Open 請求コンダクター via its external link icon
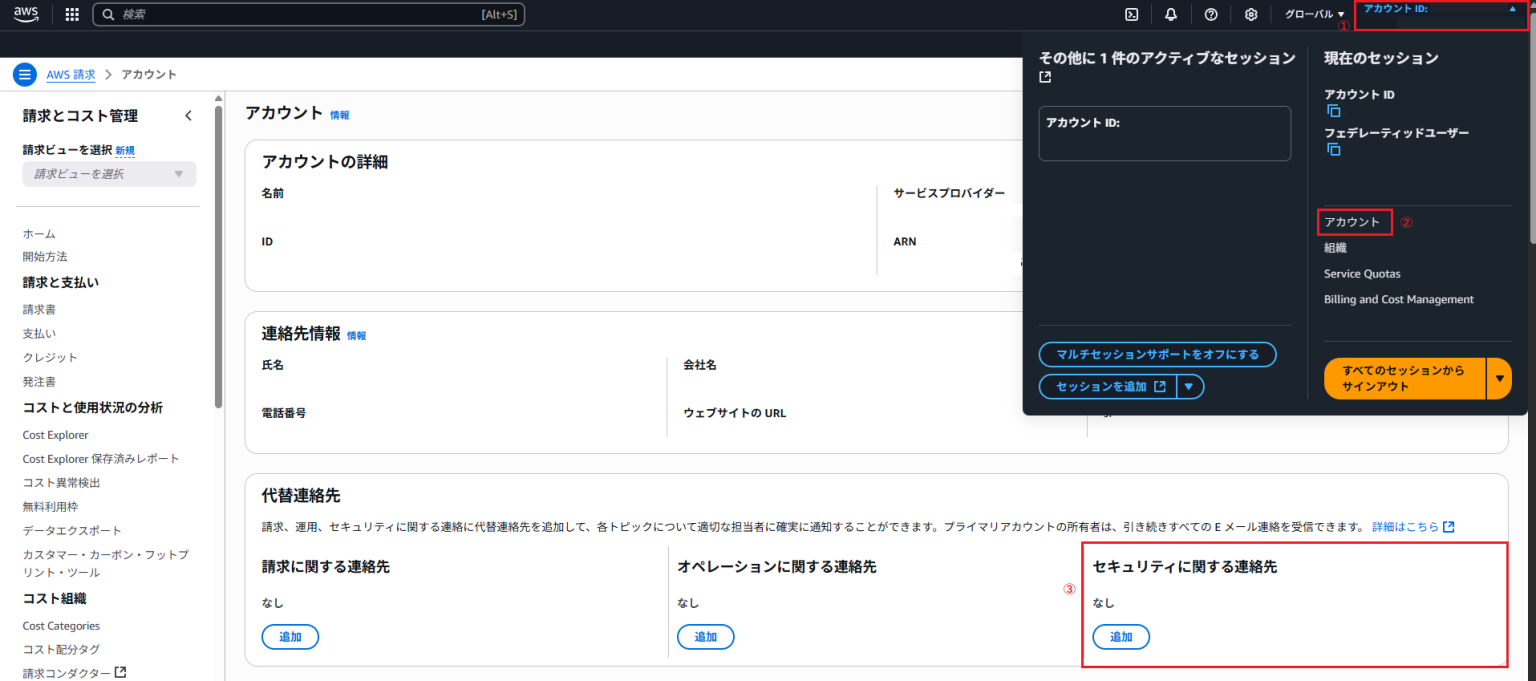Screen dimensions: 1536x681 tap(120, 672)
